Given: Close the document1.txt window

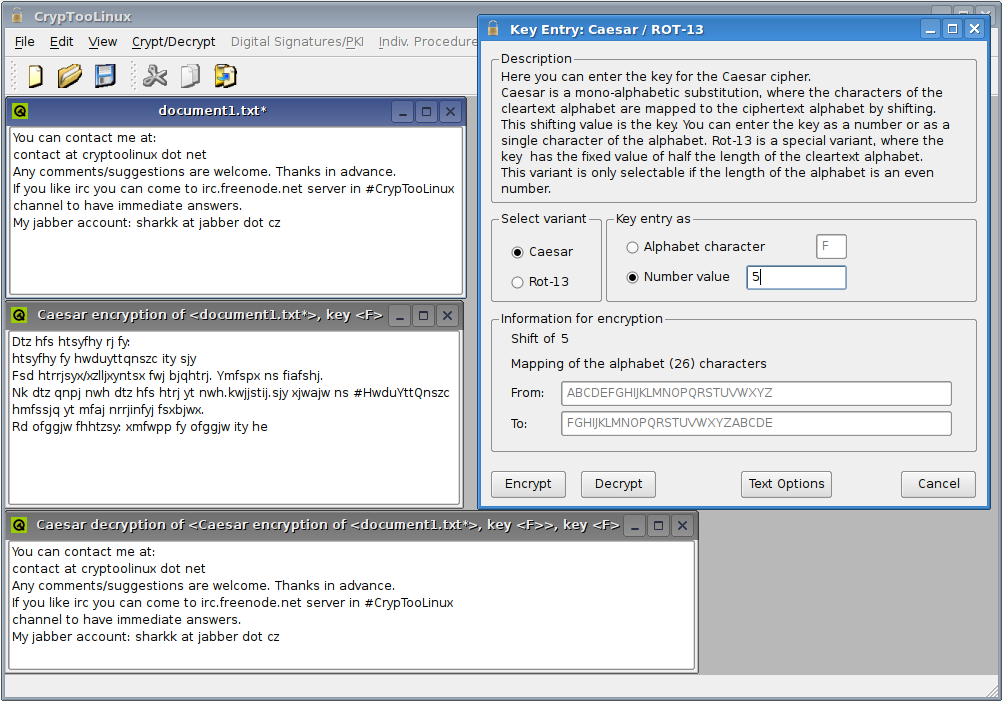Looking at the screenshot, I should pos(450,112).
